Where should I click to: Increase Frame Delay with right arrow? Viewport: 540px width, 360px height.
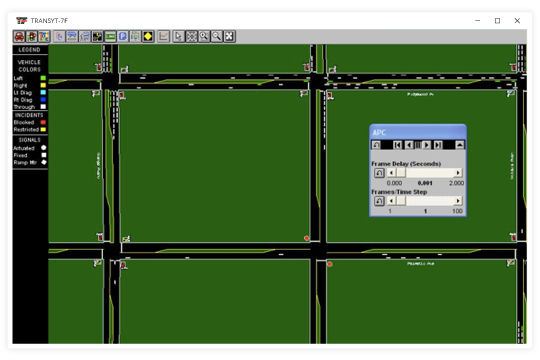pos(458,173)
